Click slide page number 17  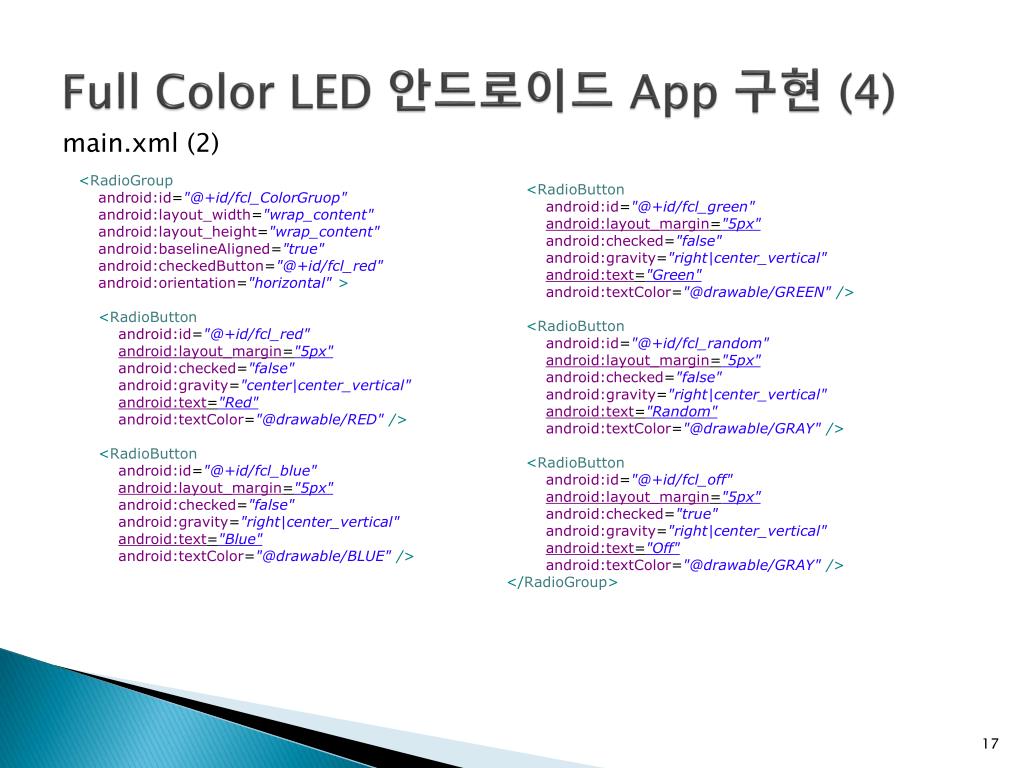point(990,743)
